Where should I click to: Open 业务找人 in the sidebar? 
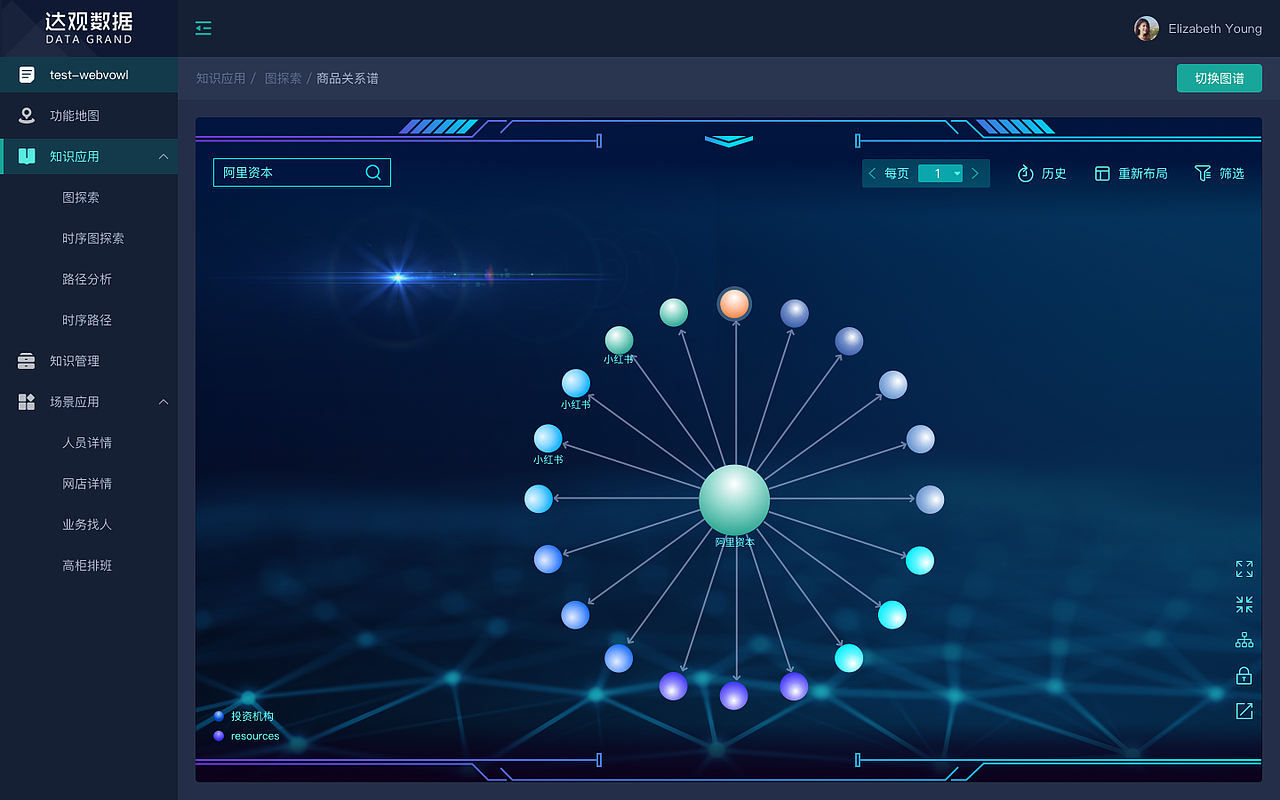(89, 525)
